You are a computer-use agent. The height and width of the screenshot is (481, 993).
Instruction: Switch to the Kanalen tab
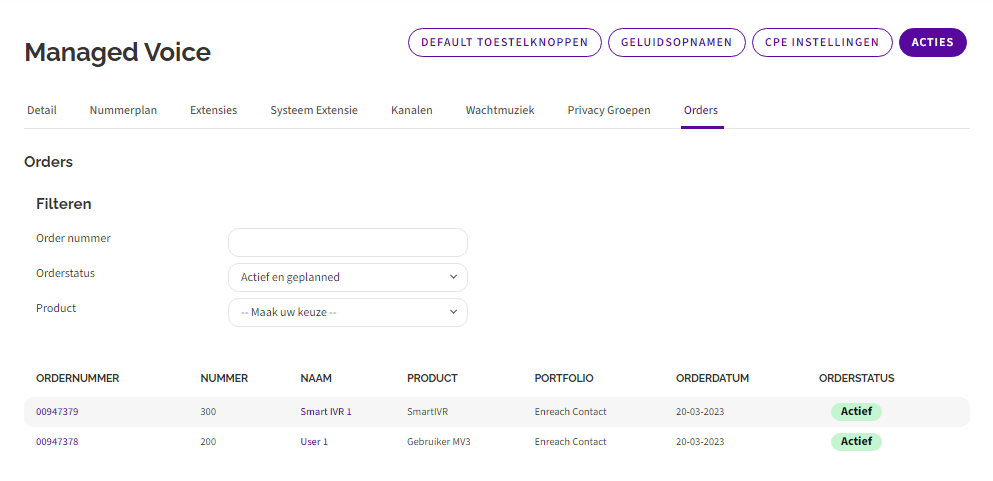click(411, 110)
